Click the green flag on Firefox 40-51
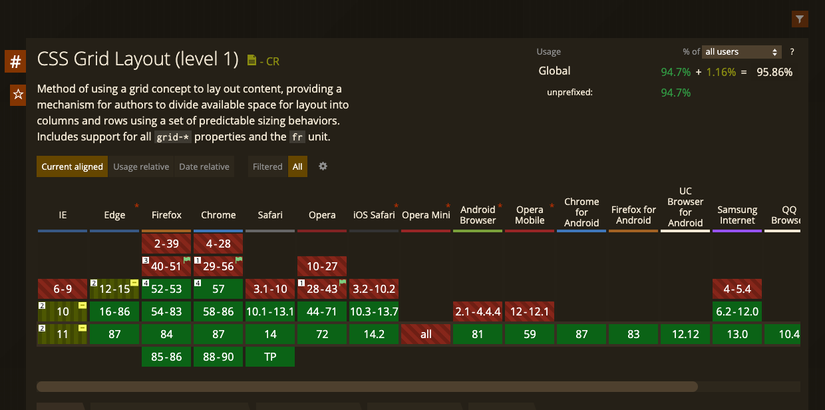The height and width of the screenshot is (410, 825). 186,259
